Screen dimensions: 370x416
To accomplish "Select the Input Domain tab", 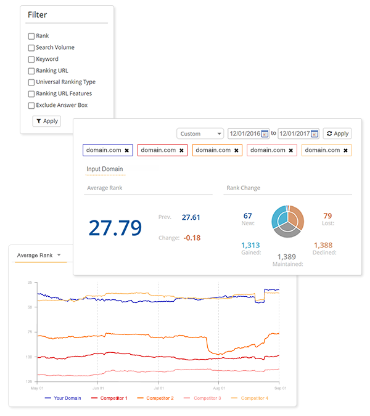I will click(105, 169).
